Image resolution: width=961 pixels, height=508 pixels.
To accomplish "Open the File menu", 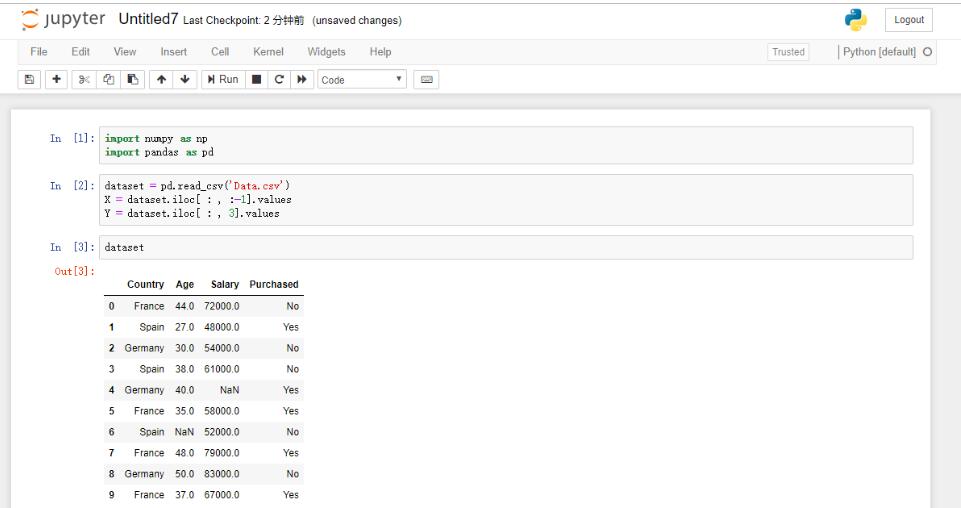I will coord(39,52).
